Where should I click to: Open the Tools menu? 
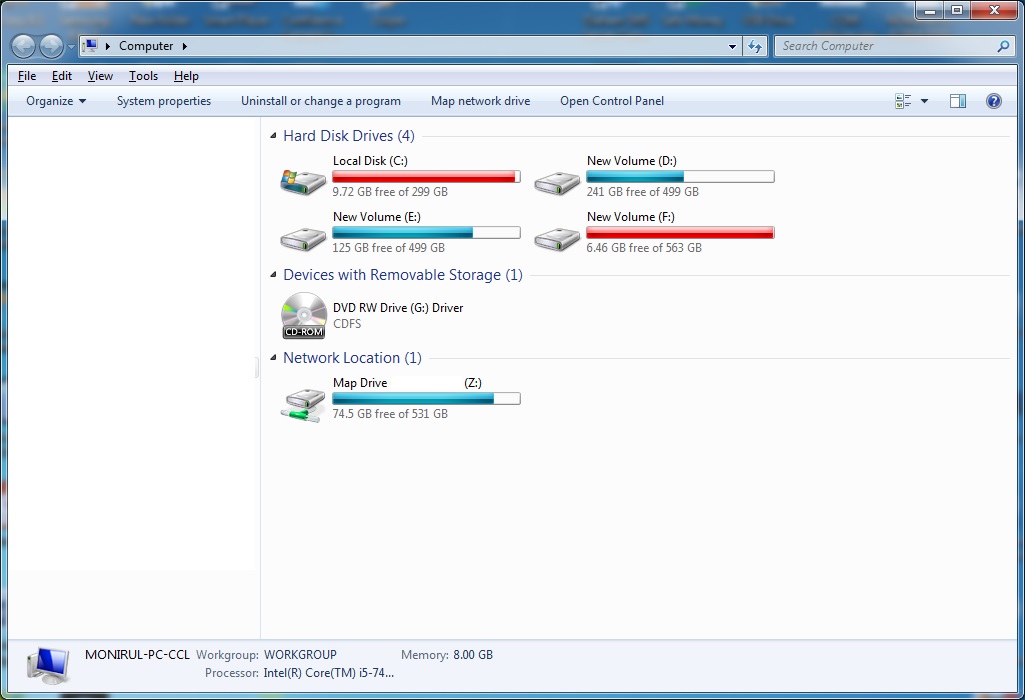(x=142, y=75)
